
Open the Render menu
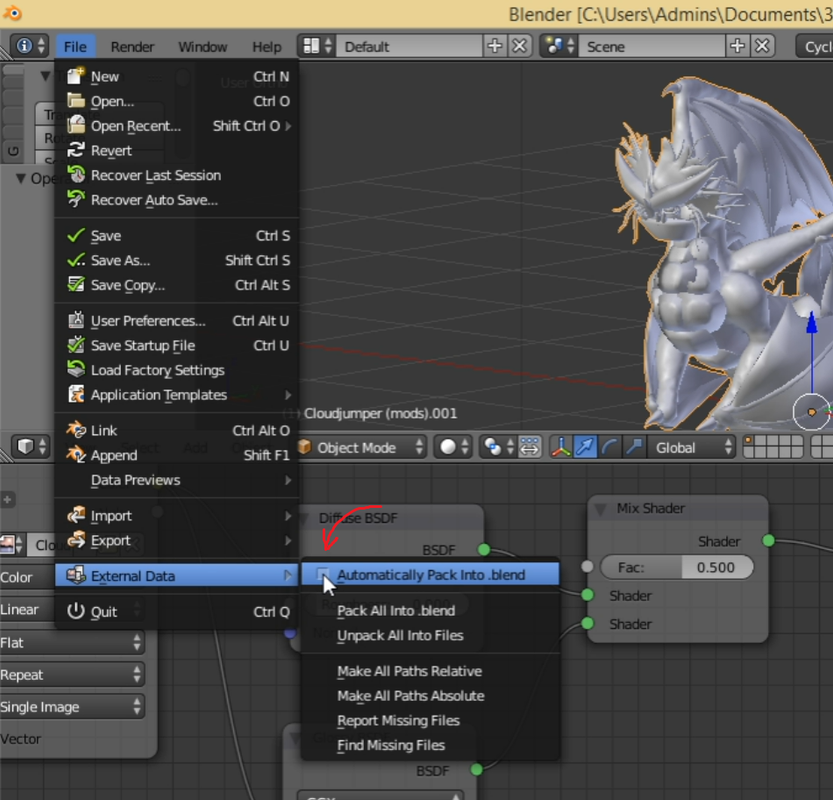pos(132,47)
